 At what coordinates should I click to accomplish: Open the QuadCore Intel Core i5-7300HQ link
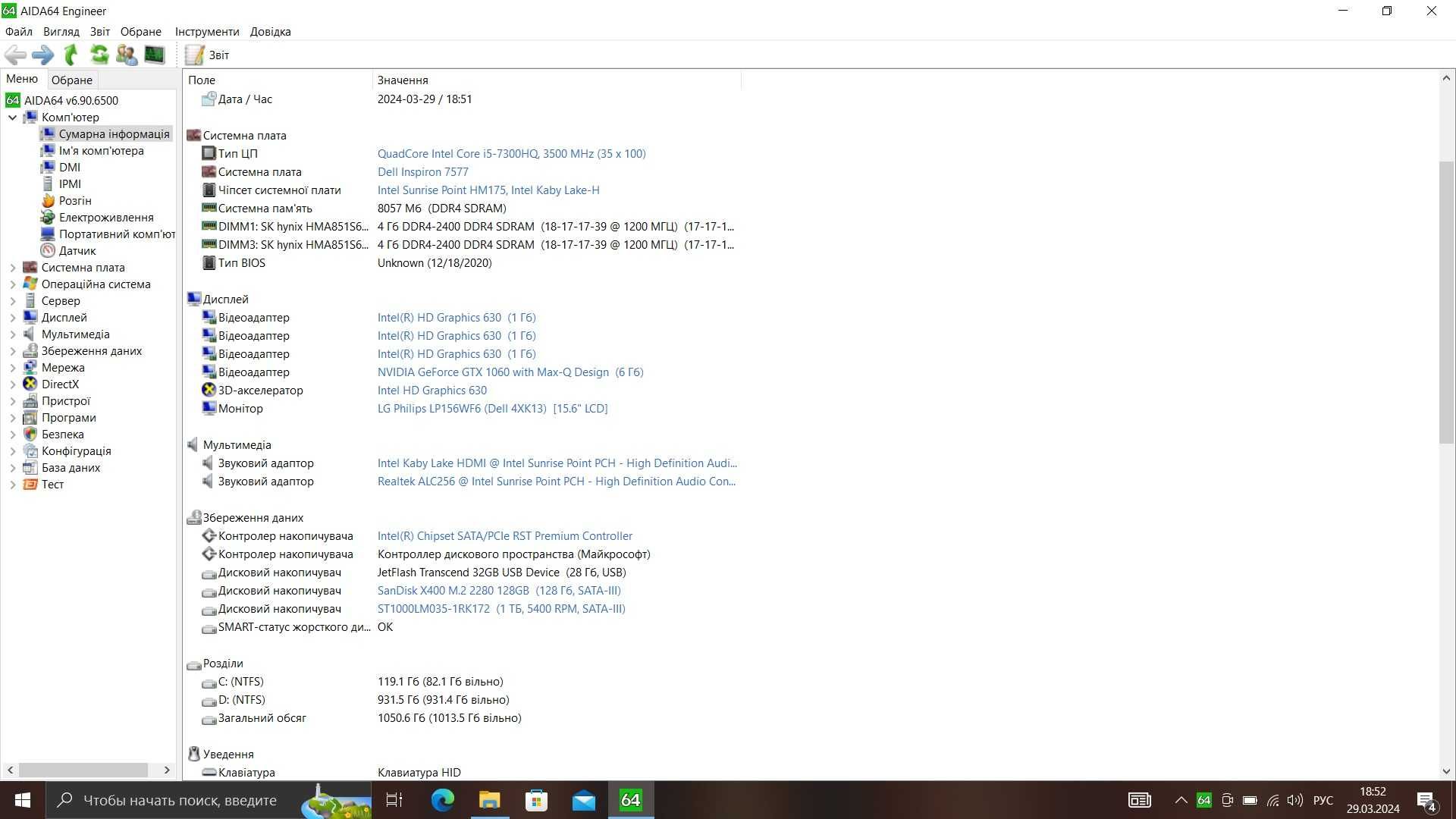click(511, 154)
